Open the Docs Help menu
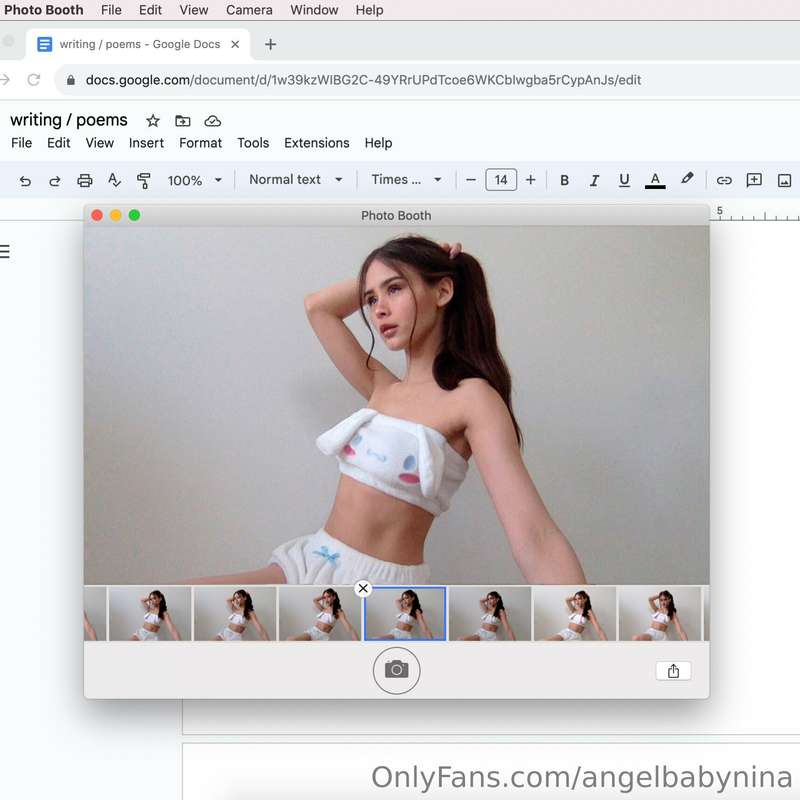 (378, 143)
